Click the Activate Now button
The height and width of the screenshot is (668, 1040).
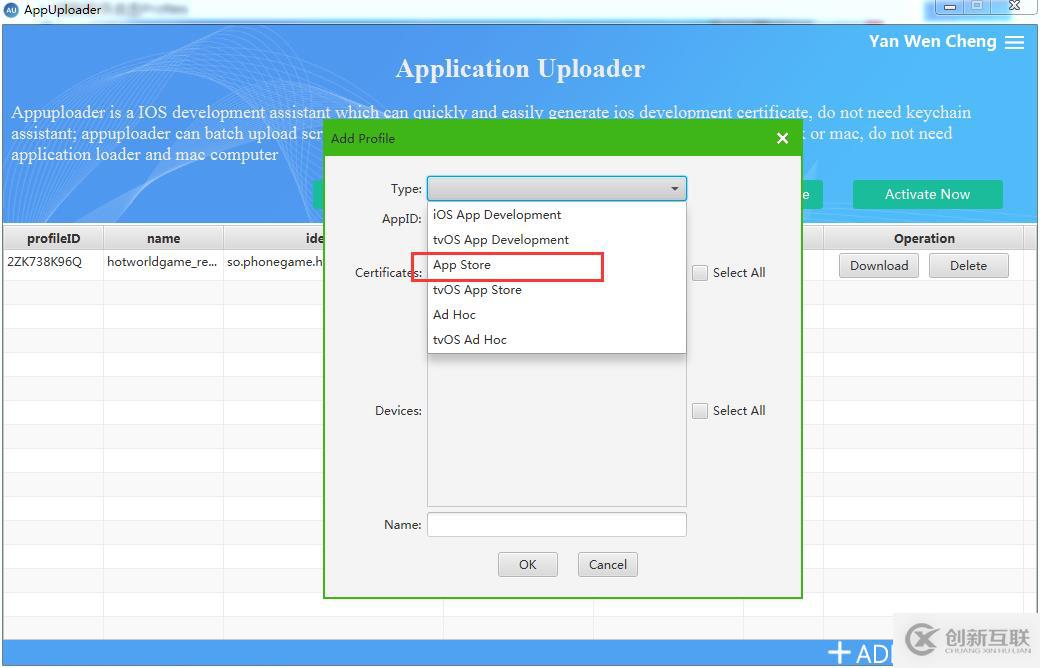point(927,194)
